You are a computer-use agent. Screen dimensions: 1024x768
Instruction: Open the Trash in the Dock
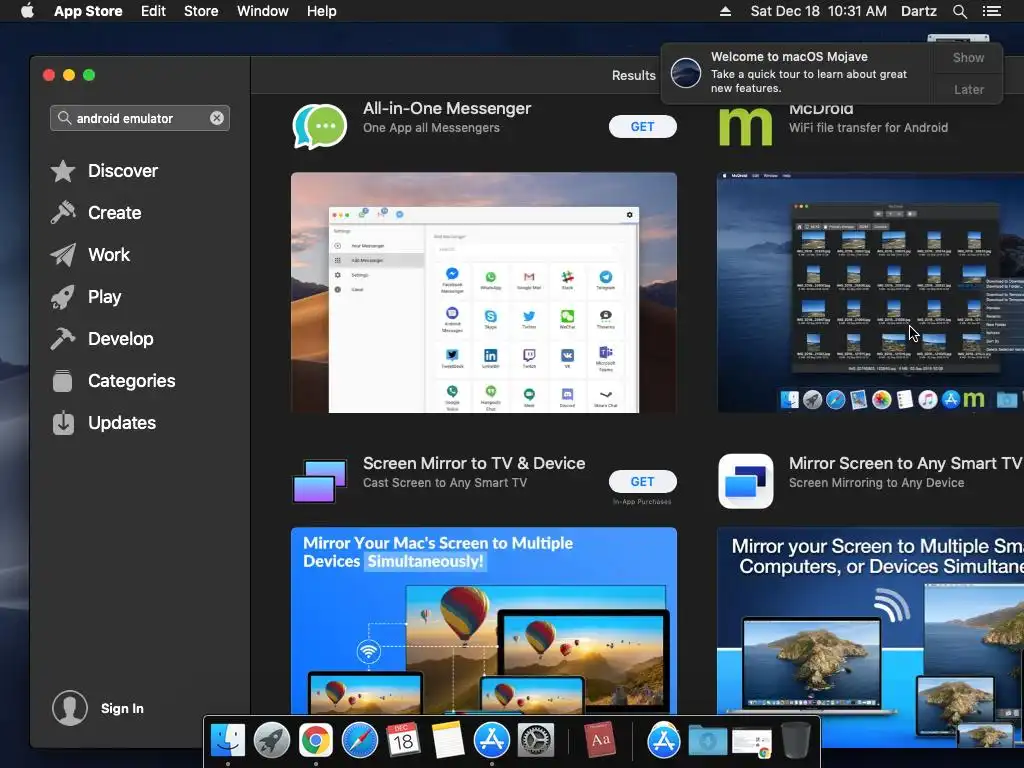795,741
